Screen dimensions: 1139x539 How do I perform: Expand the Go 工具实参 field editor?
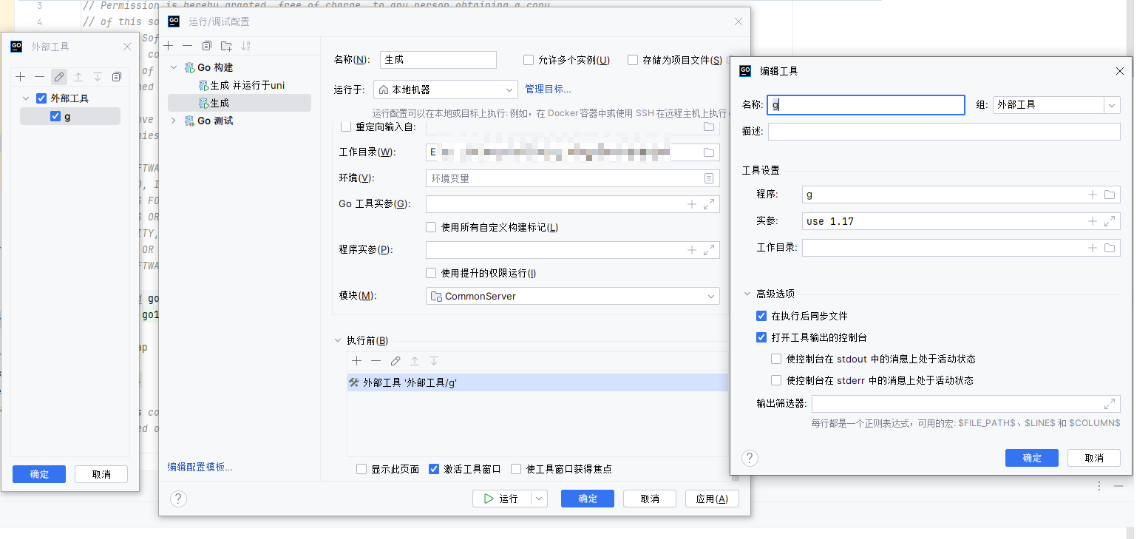tap(709, 204)
